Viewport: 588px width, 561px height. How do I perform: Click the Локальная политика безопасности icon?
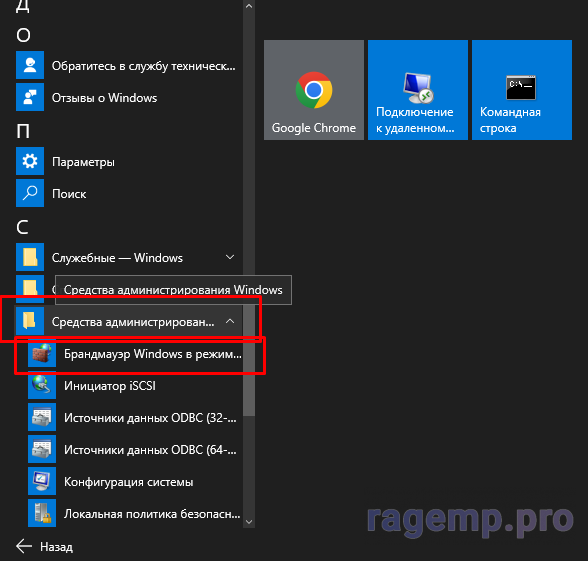42,513
